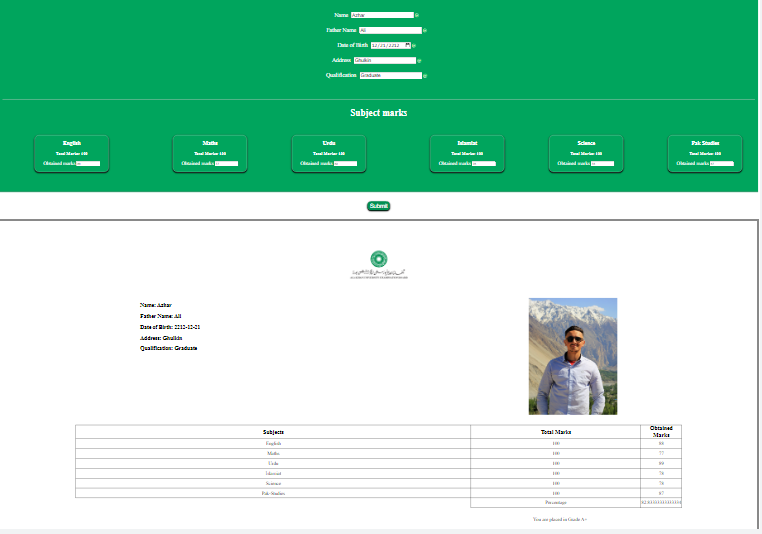Click the Date of Birth date field
This screenshot has height=534, width=762.
(x=390, y=45)
